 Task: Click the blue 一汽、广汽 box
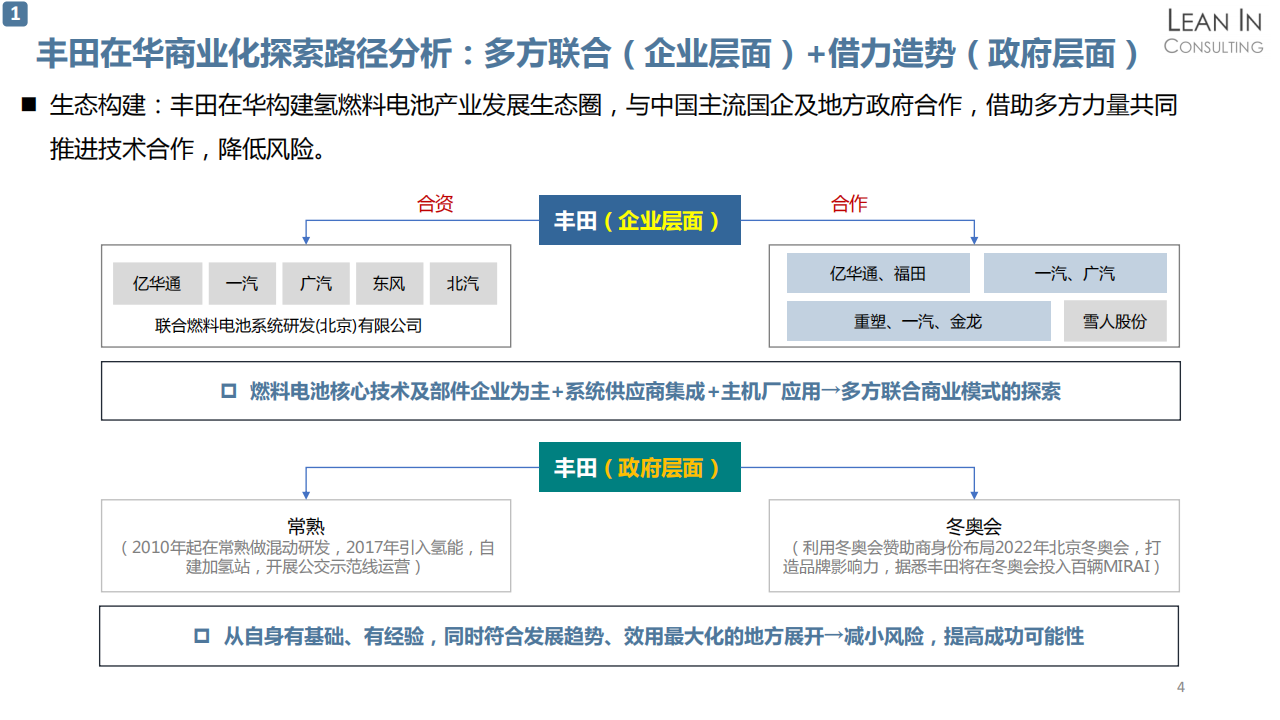(x=1075, y=273)
